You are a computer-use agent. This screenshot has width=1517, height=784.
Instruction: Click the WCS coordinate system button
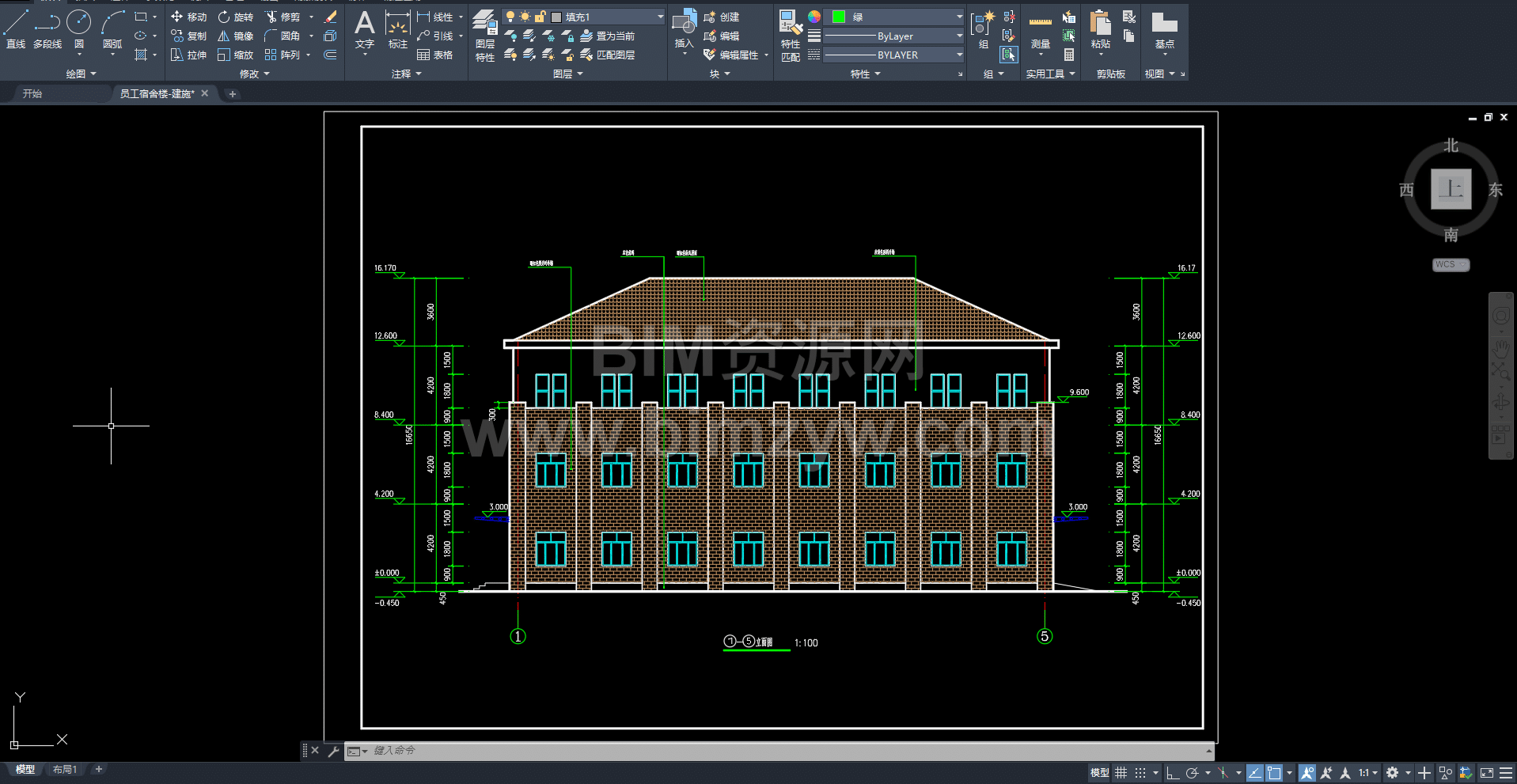(x=1450, y=264)
